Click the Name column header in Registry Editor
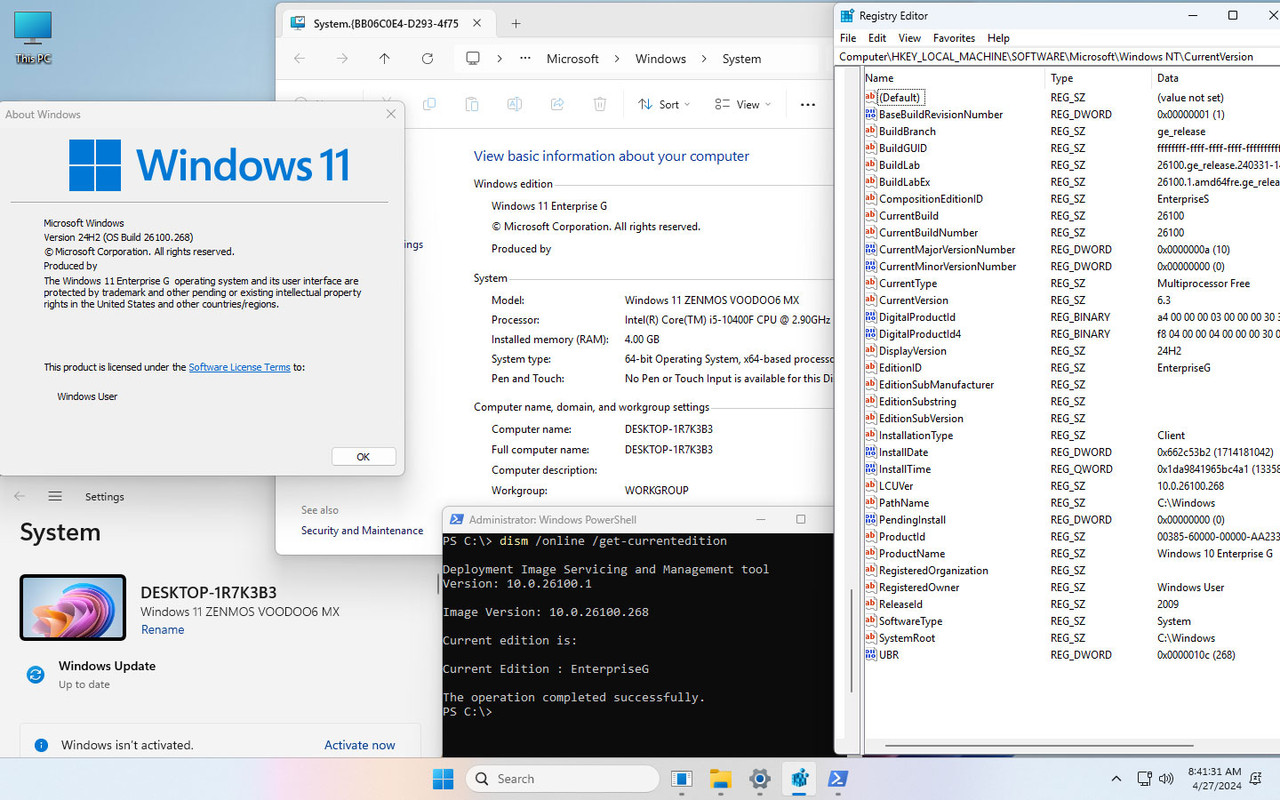 [954, 78]
